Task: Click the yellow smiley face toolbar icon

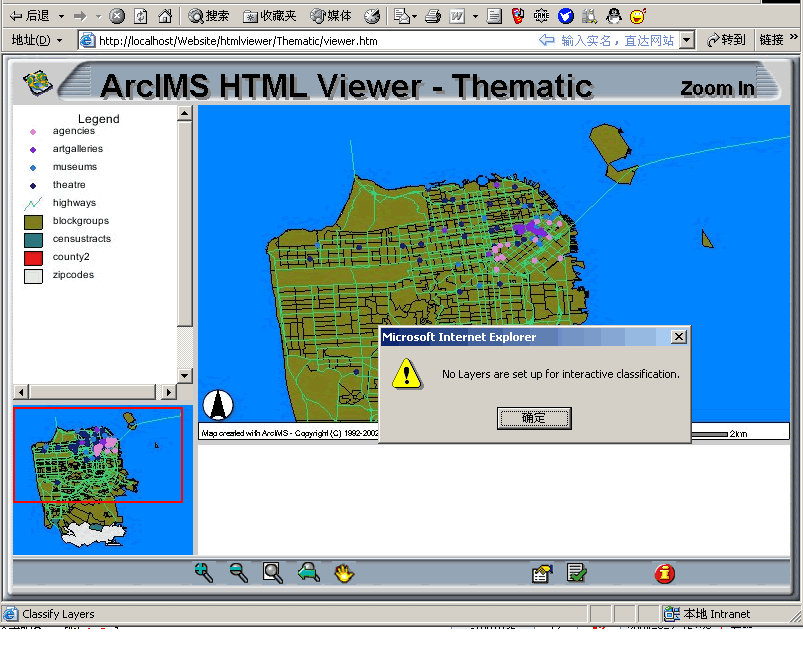Action: [x=638, y=16]
